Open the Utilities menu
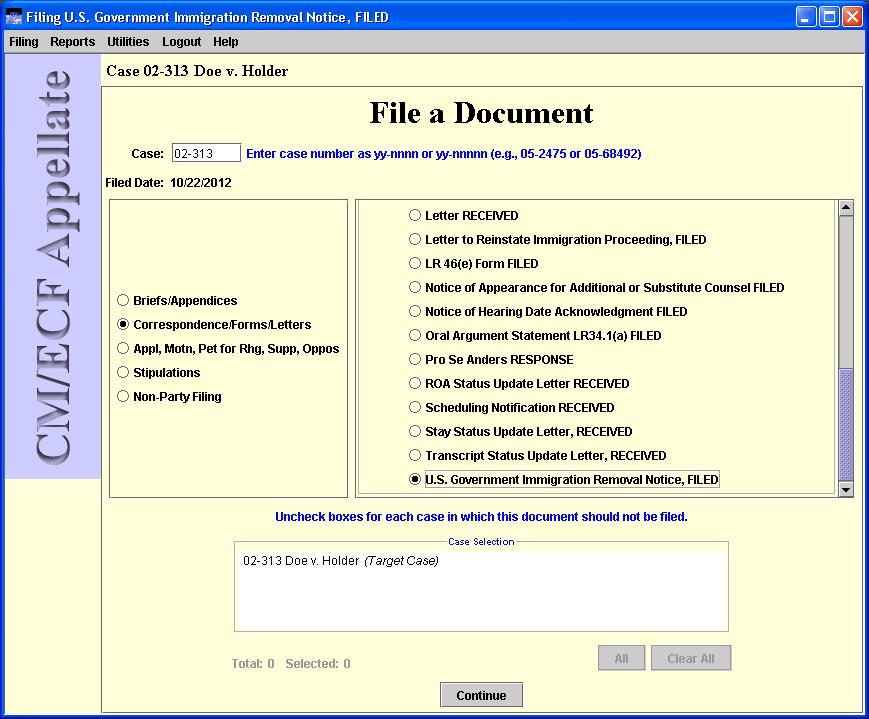 point(128,42)
